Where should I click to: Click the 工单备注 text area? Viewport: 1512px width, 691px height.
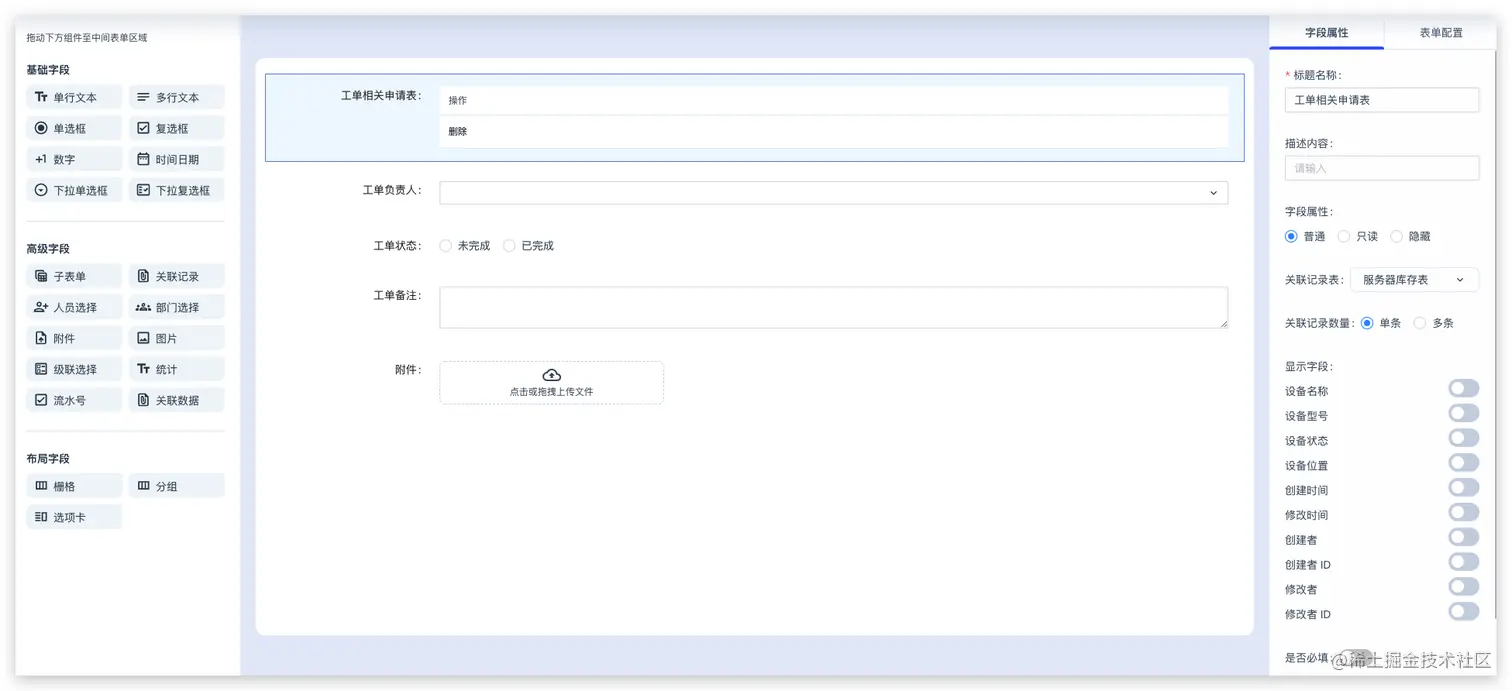point(833,307)
